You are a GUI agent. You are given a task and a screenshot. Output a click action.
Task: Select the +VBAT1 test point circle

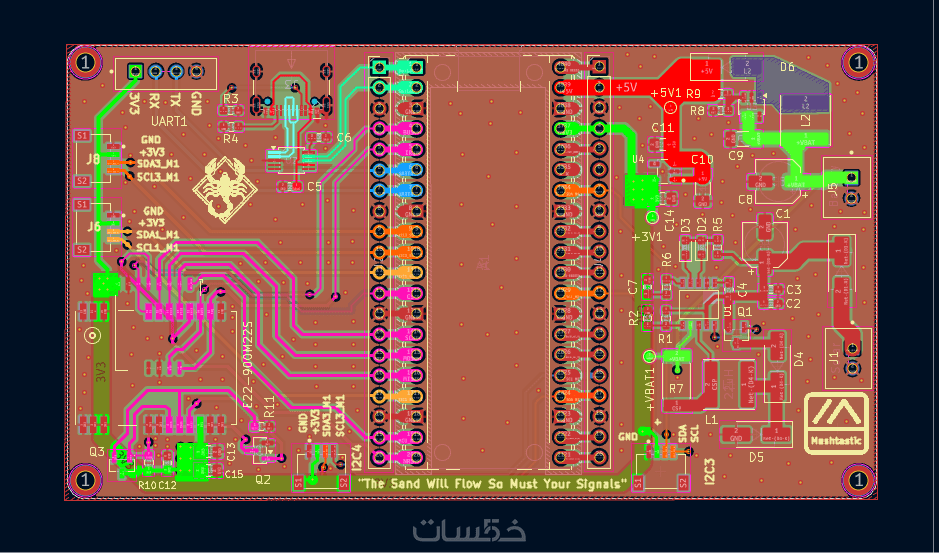[649, 356]
